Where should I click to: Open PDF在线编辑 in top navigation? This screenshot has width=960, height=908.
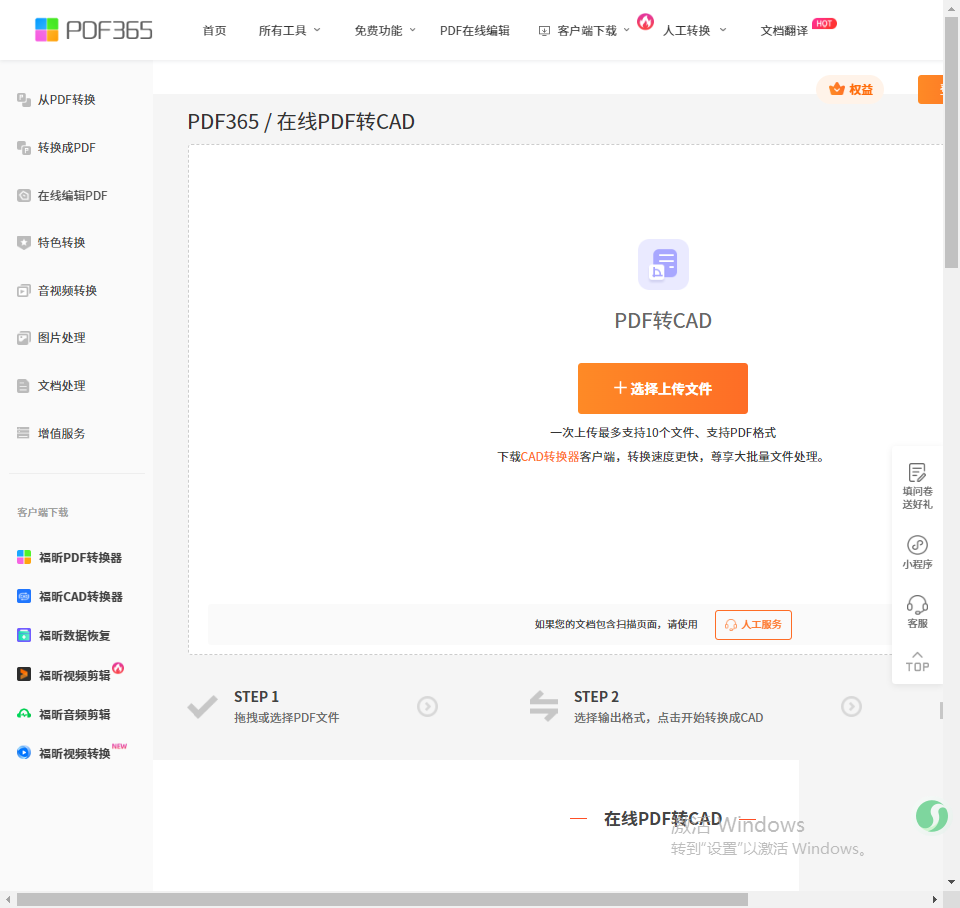click(474, 31)
